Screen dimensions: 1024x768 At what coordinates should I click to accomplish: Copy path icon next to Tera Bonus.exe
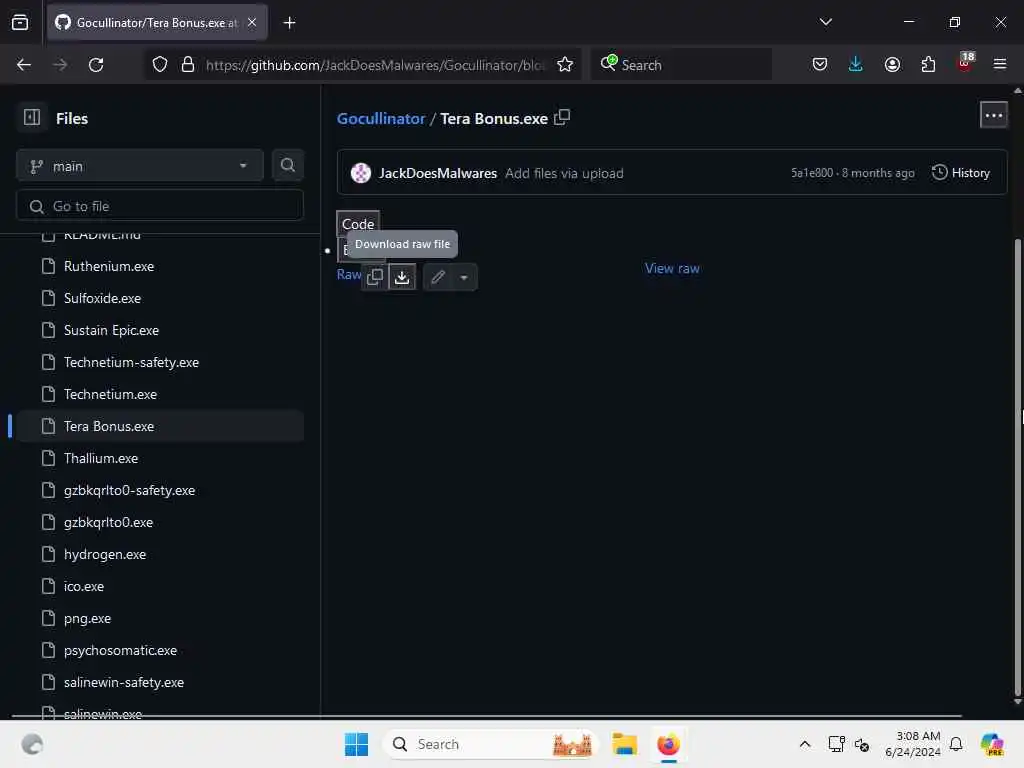click(562, 118)
